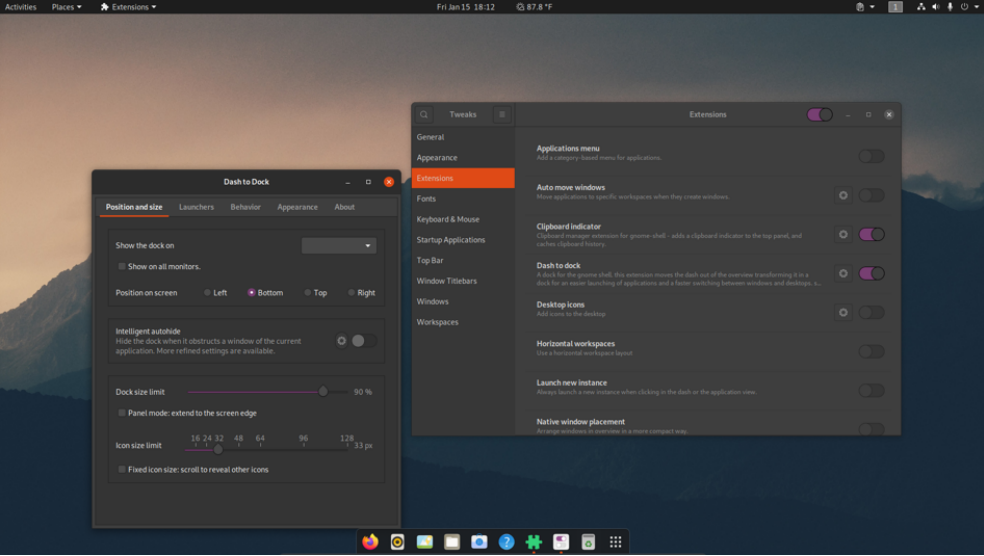The width and height of the screenshot is (984, 556).
Task: Open the Tweaks hamburger menu
Action: [x=502, y=114]
